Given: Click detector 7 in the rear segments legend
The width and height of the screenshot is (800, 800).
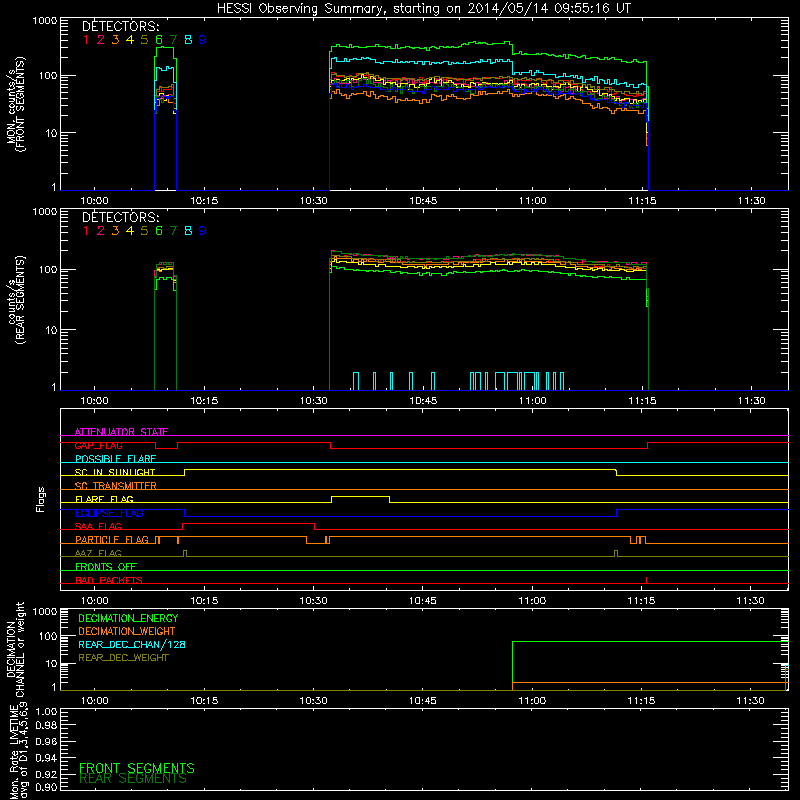Looking at the screenshot, I should 173,231.
